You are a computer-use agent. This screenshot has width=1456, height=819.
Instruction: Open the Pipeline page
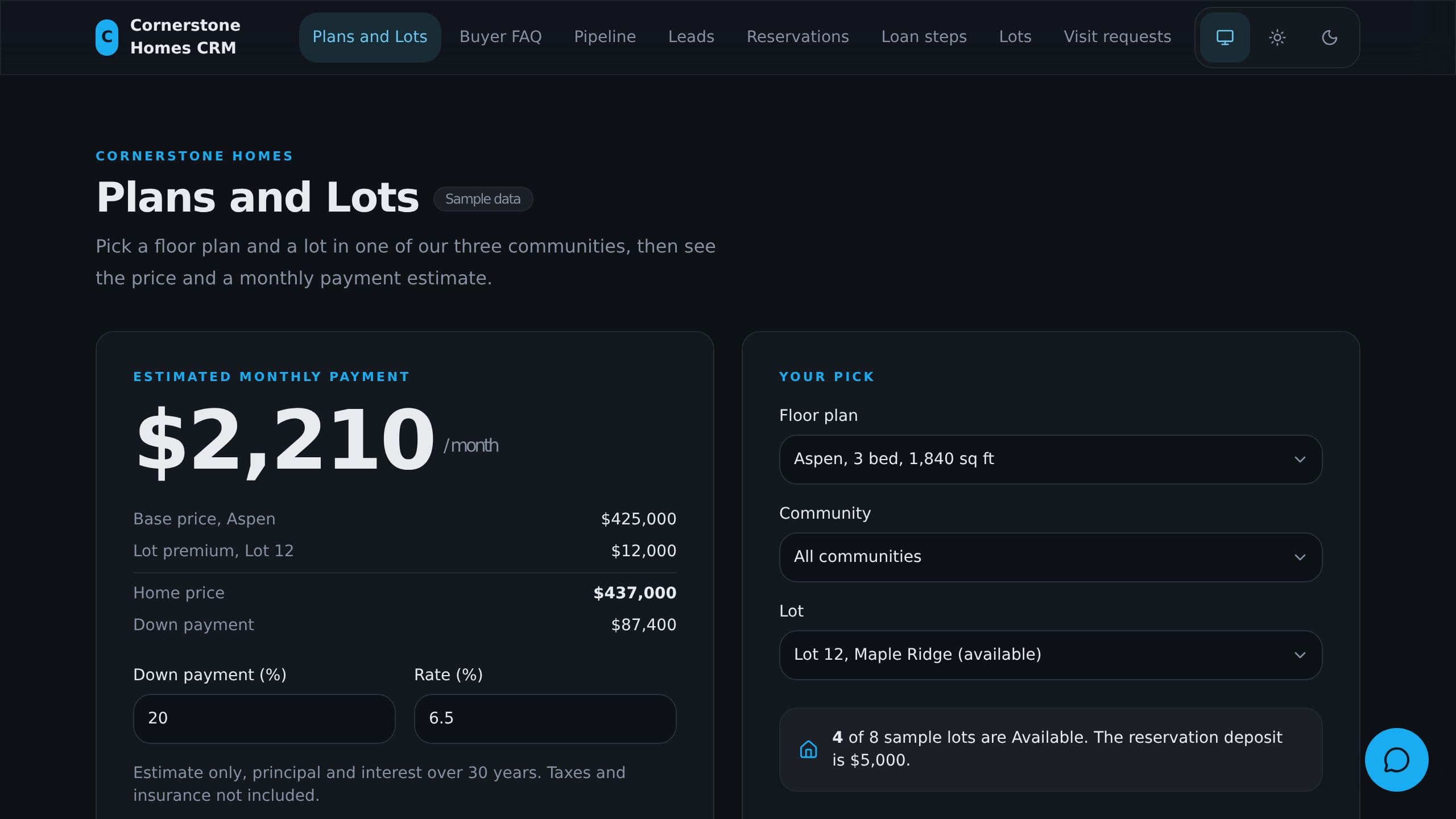click(x=605, y=37)
